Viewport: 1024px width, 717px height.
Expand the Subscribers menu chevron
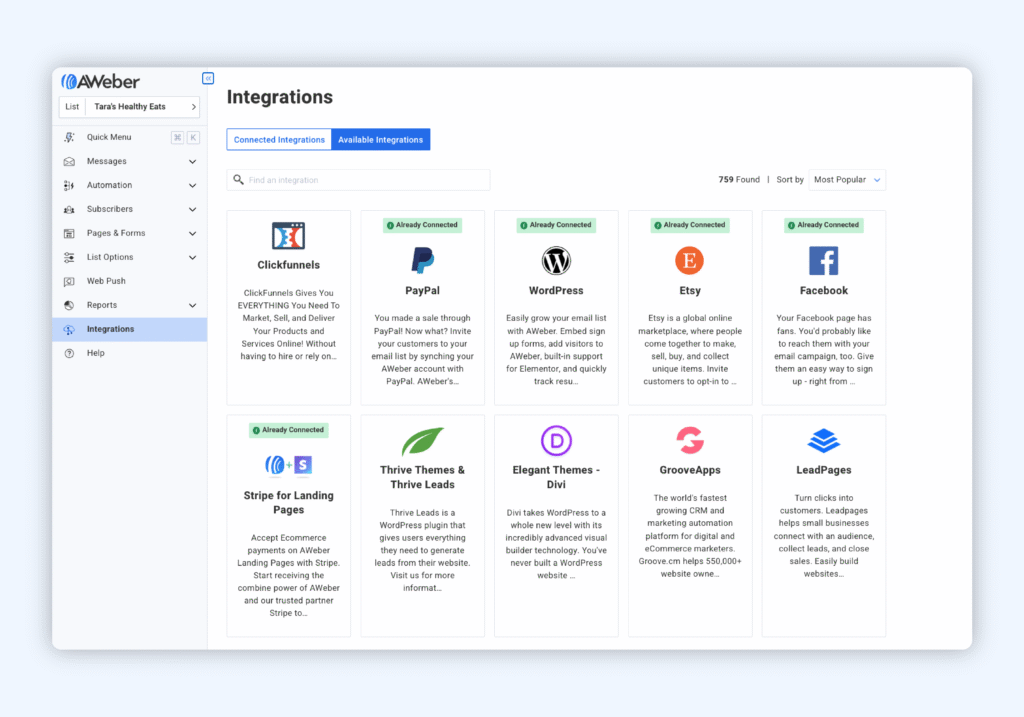click(193, 210)
